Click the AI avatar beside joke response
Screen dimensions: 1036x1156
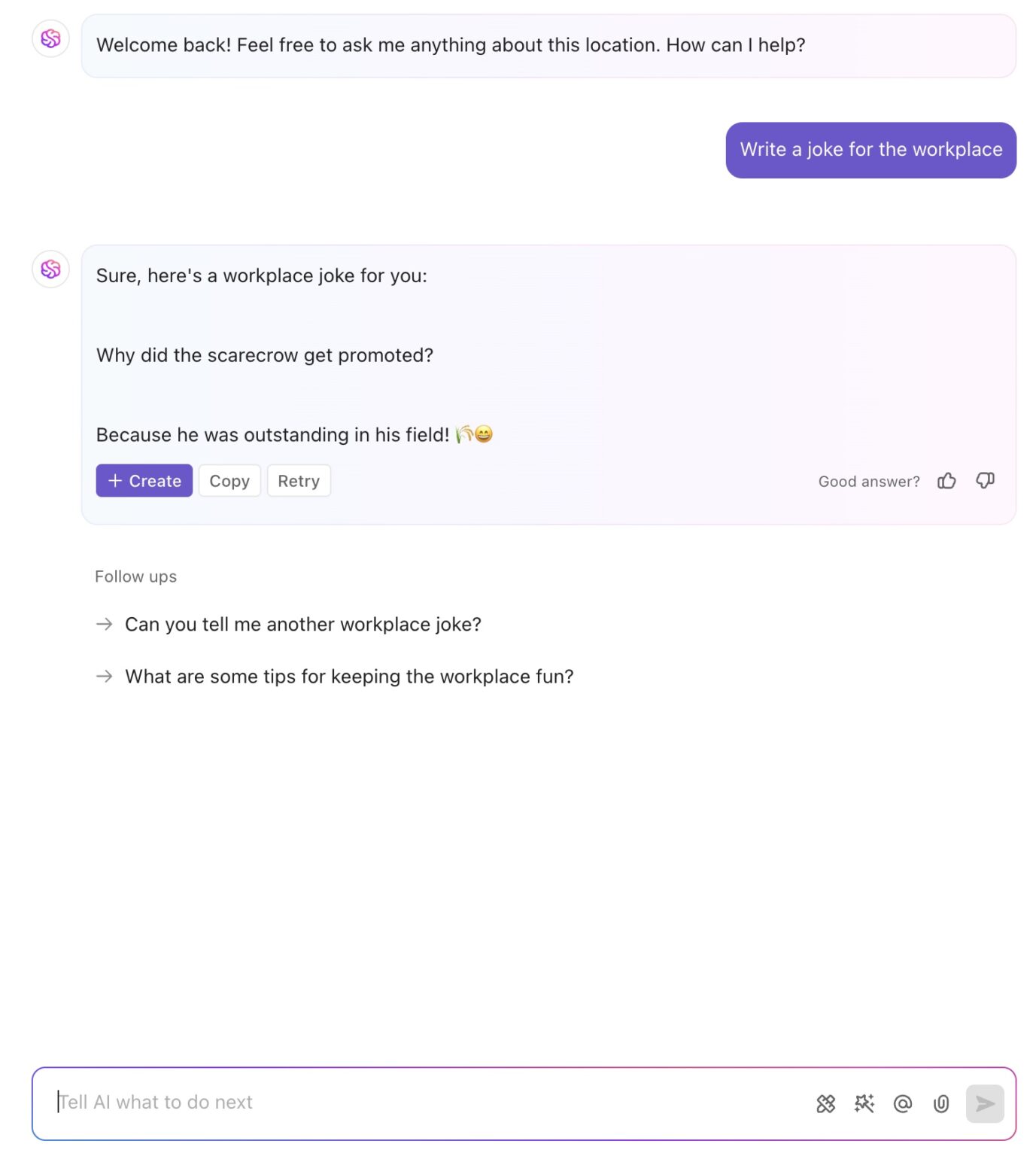coord(50,269)
